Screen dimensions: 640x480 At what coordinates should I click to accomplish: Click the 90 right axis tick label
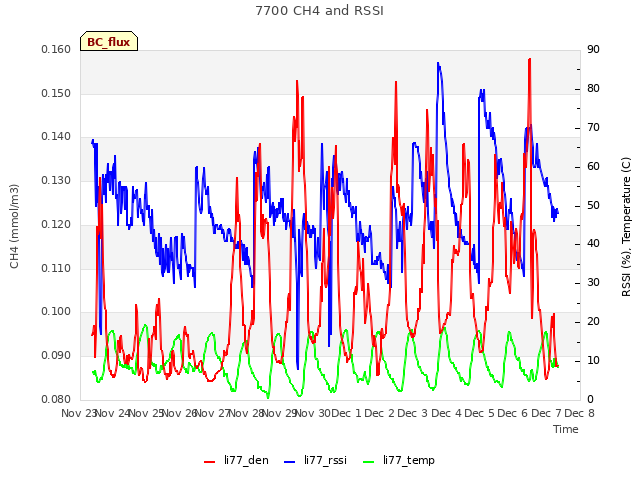click(x=593, y=49)
